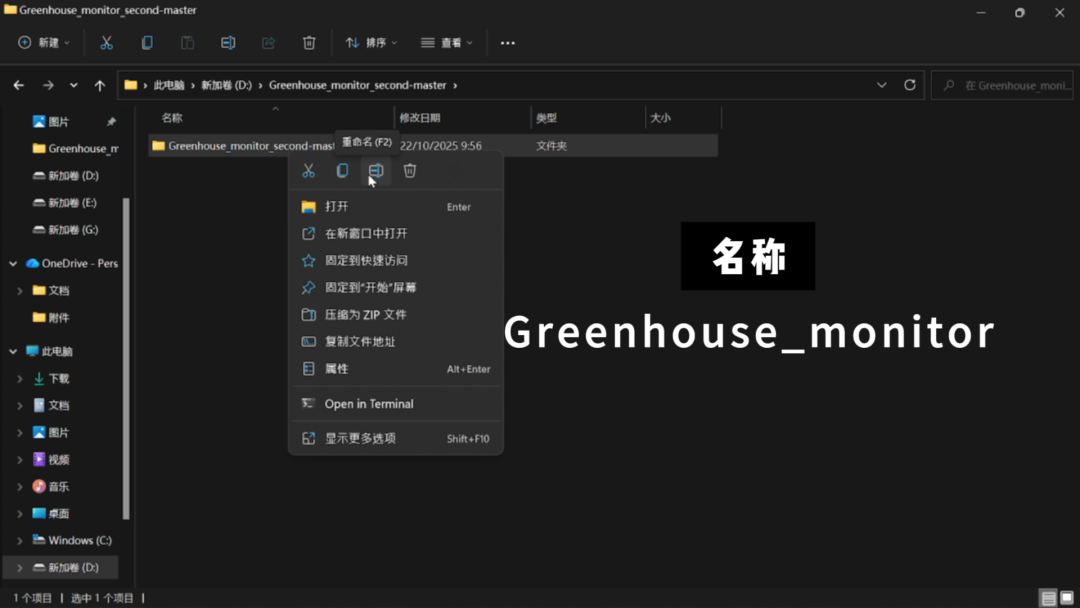Switch to details view in status bar
This screenshot has height=608, width=1080.
(1048, 598)
